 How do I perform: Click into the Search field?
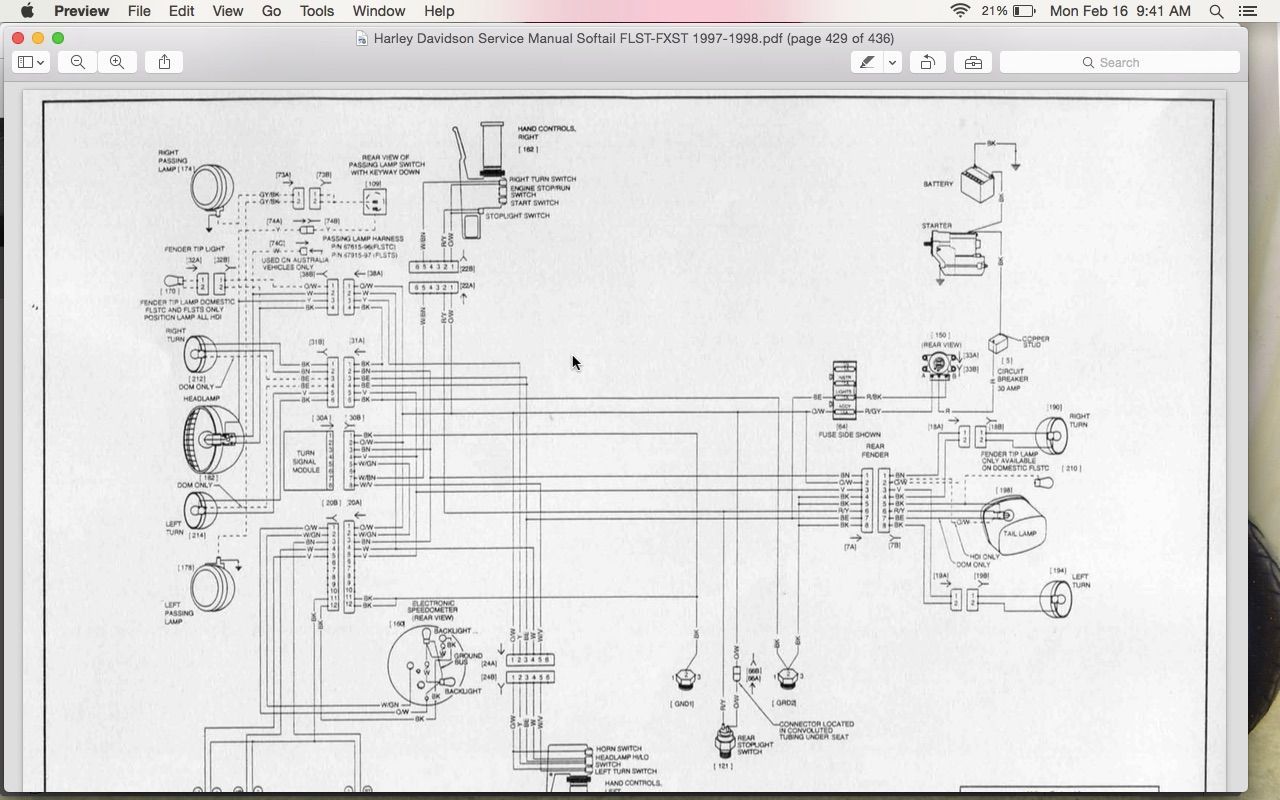(x=1120, y=62)
